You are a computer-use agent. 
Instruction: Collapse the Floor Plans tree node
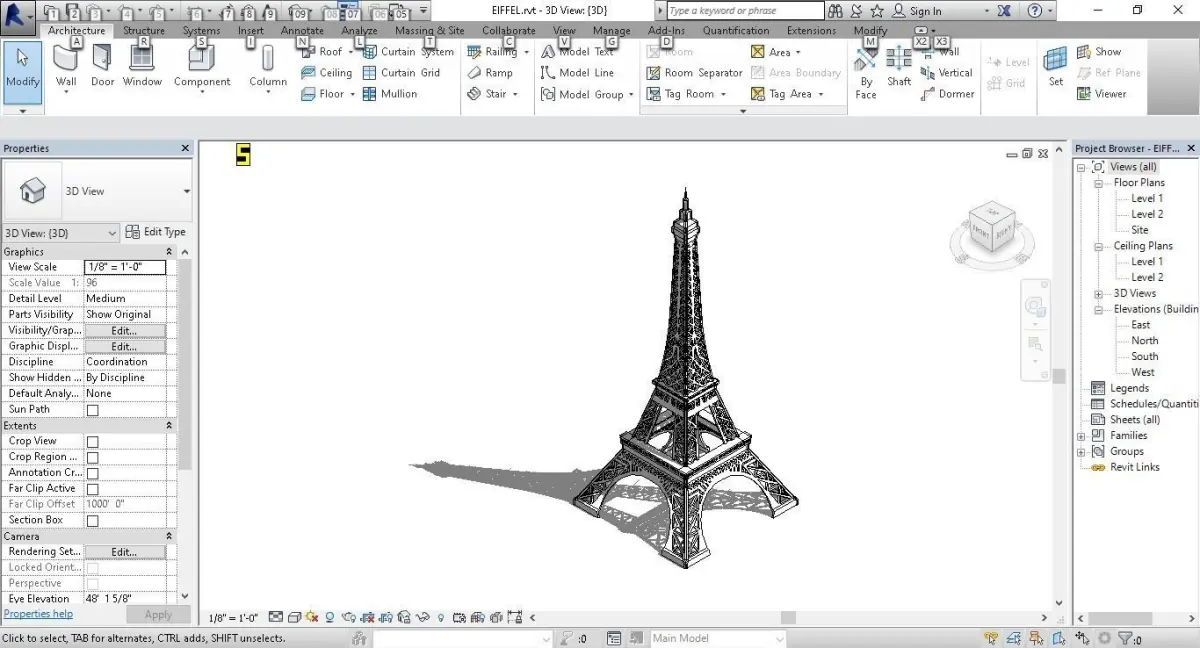[x=1098, y=183]
